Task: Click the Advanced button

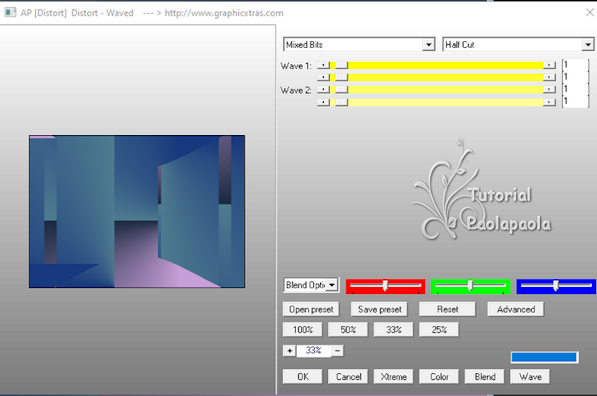Action: click(x=516, y=310)
